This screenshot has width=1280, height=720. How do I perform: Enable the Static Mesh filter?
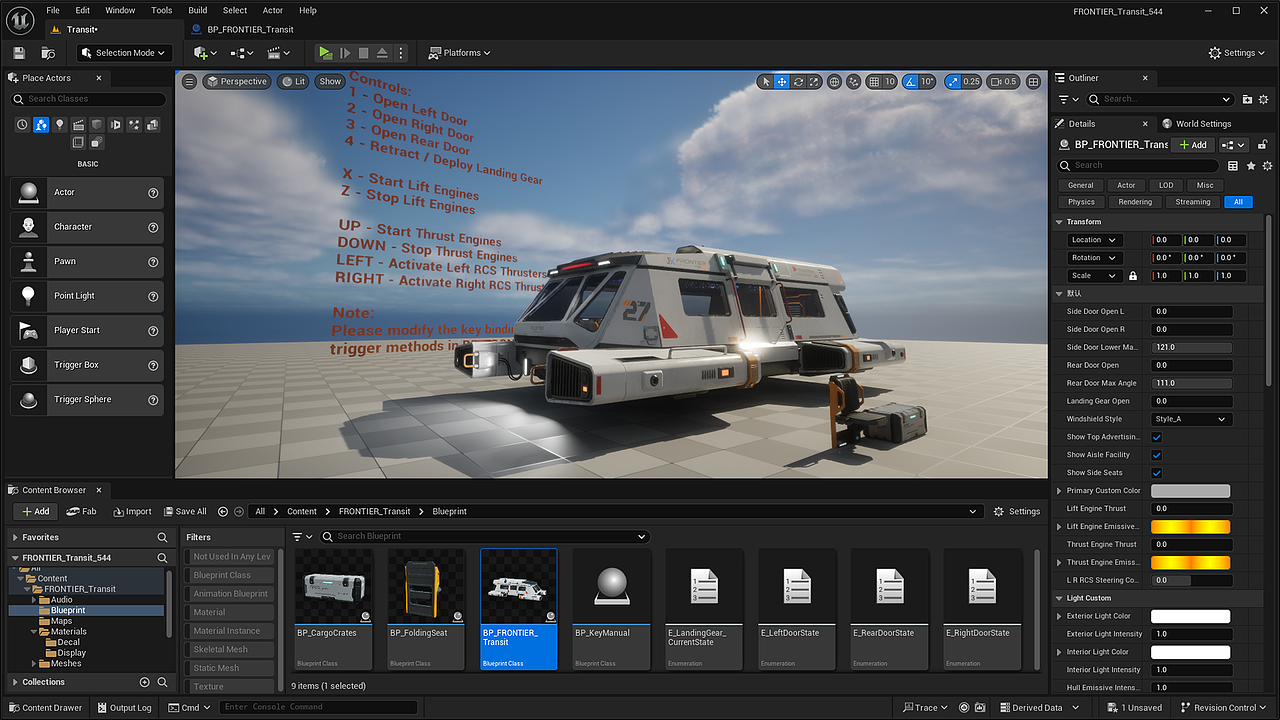229,668
